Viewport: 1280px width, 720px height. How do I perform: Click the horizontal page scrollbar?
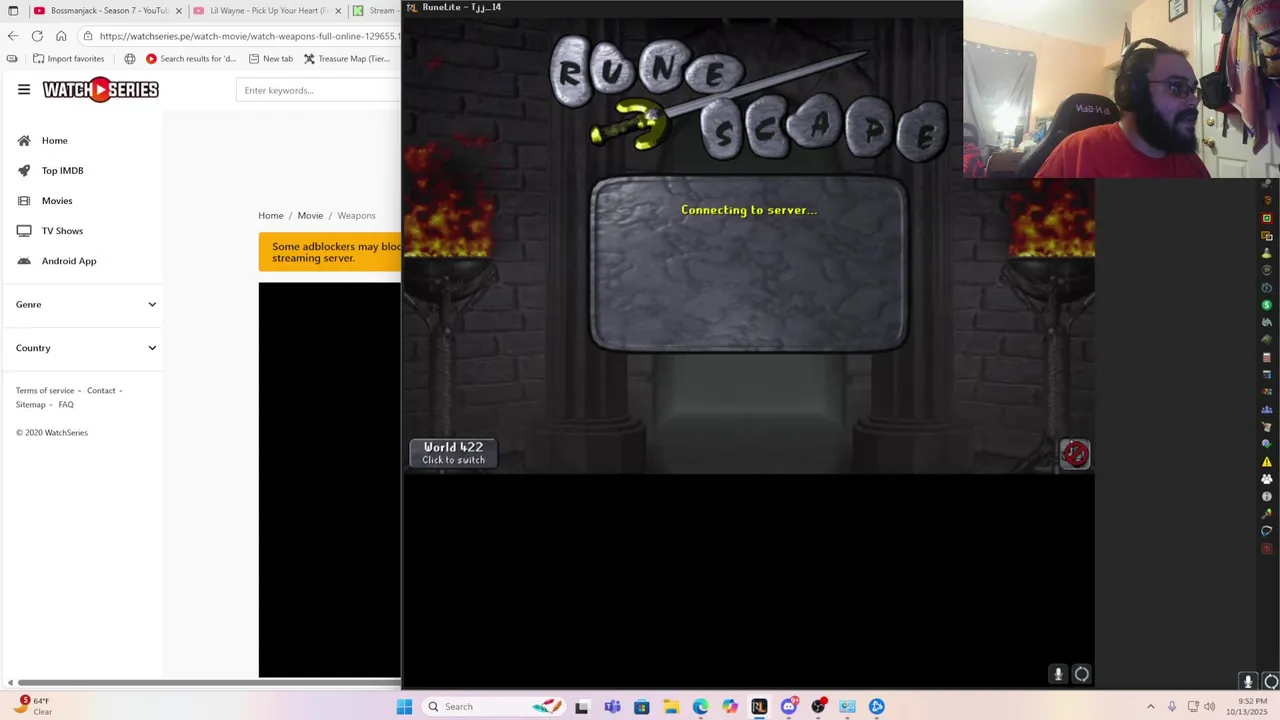(209, 684)
